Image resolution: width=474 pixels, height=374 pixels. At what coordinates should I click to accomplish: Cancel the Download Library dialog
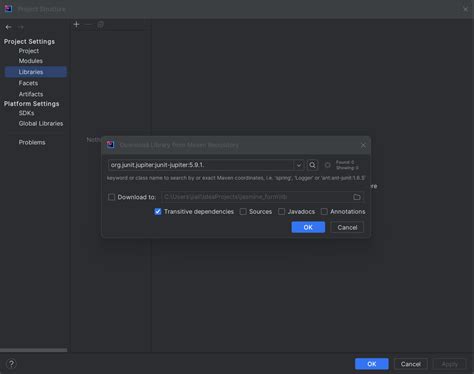[347, 227]
